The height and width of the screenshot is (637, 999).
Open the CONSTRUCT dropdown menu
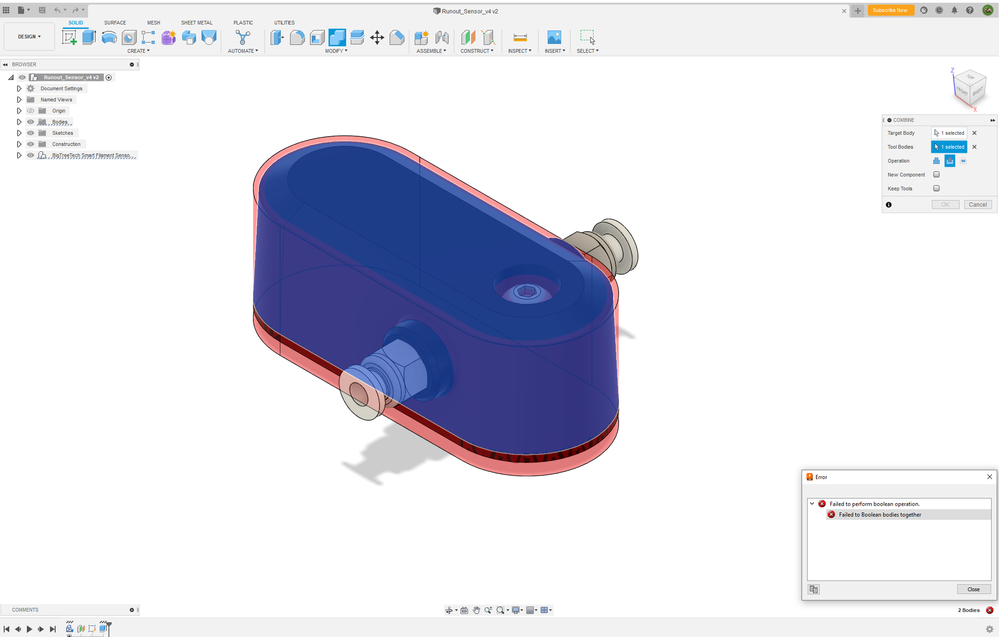[x=477, y=51]
